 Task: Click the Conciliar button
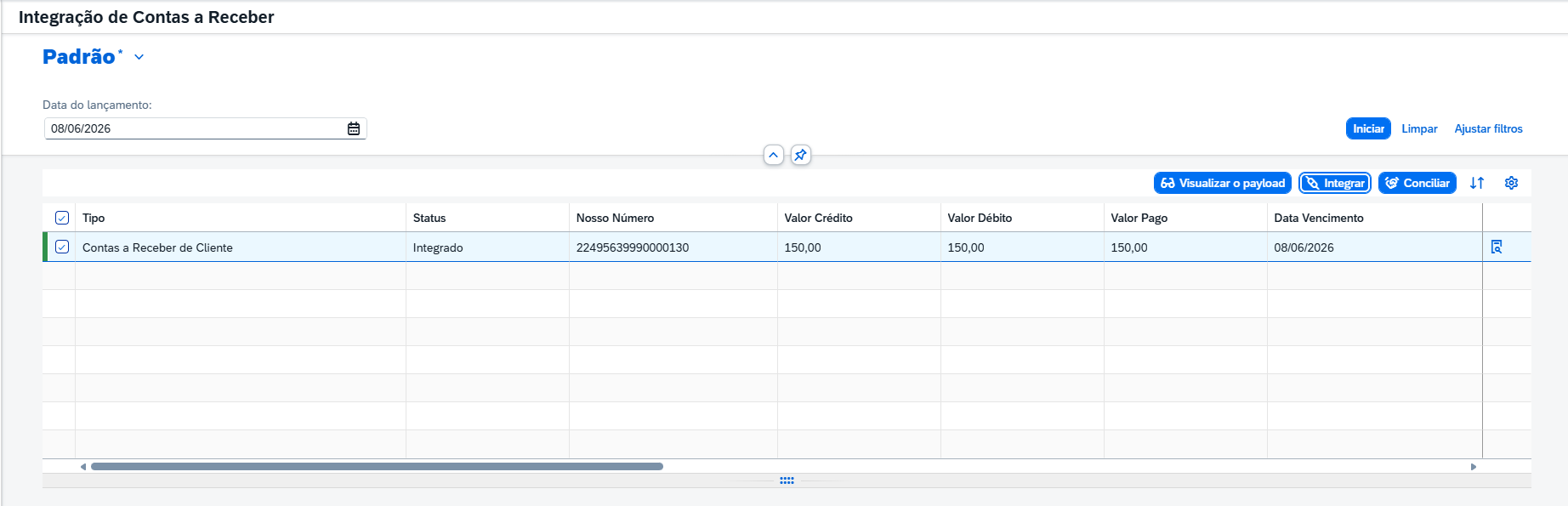[x=1417, y=183]
